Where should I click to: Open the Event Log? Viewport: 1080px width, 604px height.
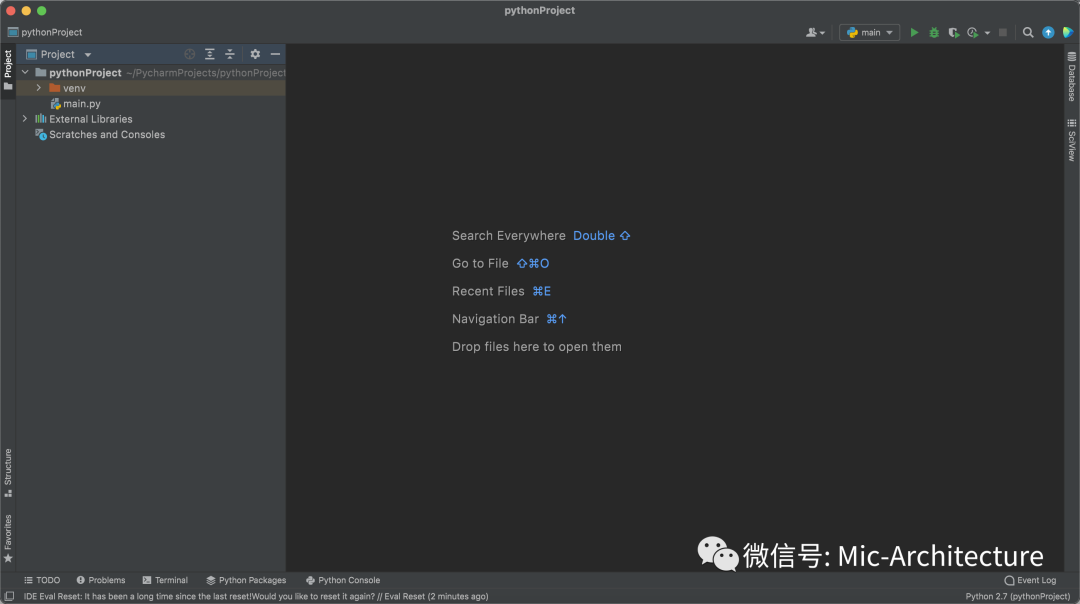click(x=1030, y=581)
